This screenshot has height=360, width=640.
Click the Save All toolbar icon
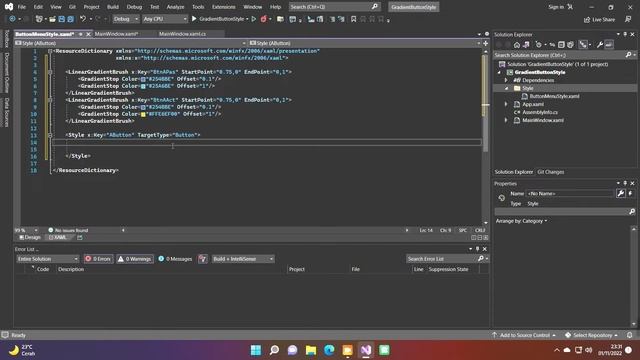coord(70,19)
